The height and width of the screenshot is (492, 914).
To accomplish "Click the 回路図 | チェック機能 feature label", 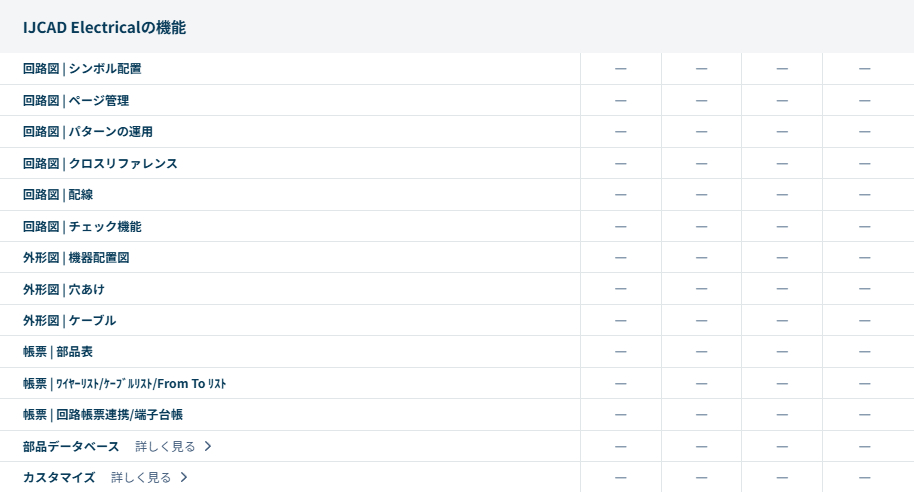I will (x=82, y=226).
